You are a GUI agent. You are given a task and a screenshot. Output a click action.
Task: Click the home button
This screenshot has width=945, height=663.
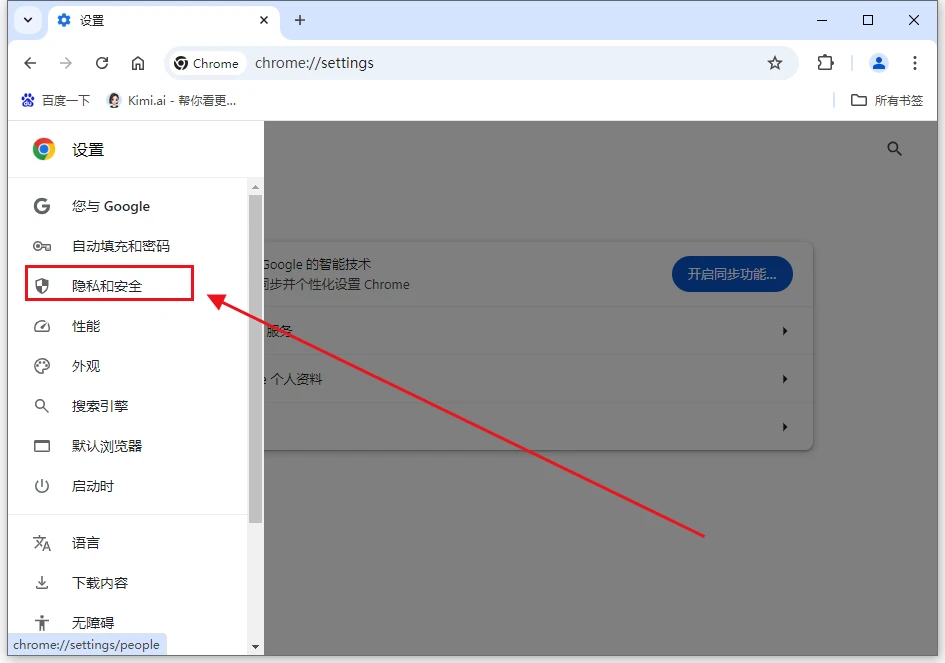[x=138, y=63]
